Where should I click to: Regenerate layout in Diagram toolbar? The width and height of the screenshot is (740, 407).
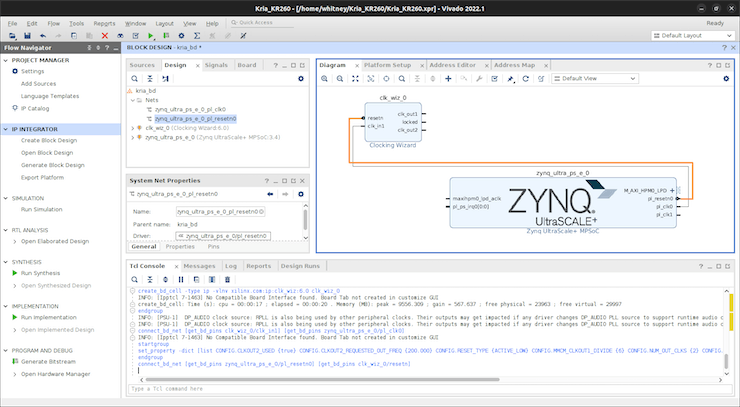coord(526,78)
